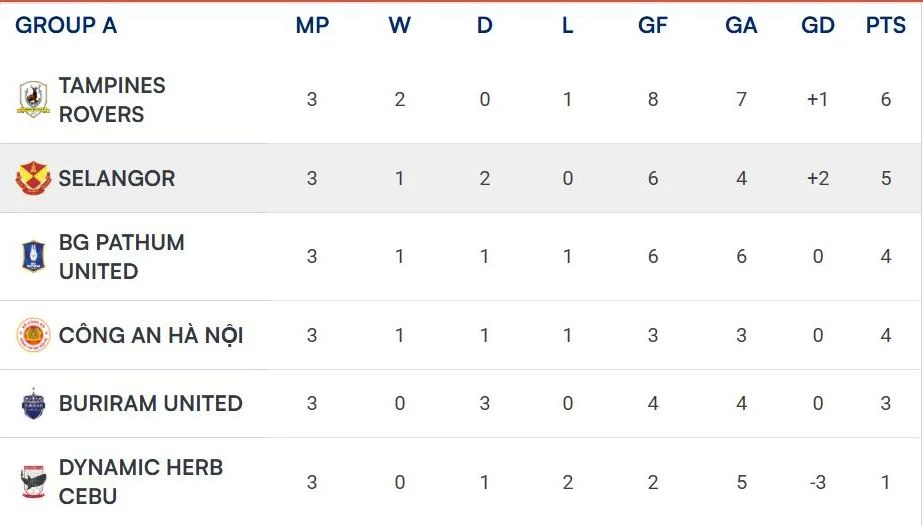
Task: Select the Công An Hà Nội name
Action: (x=151, y=335)
